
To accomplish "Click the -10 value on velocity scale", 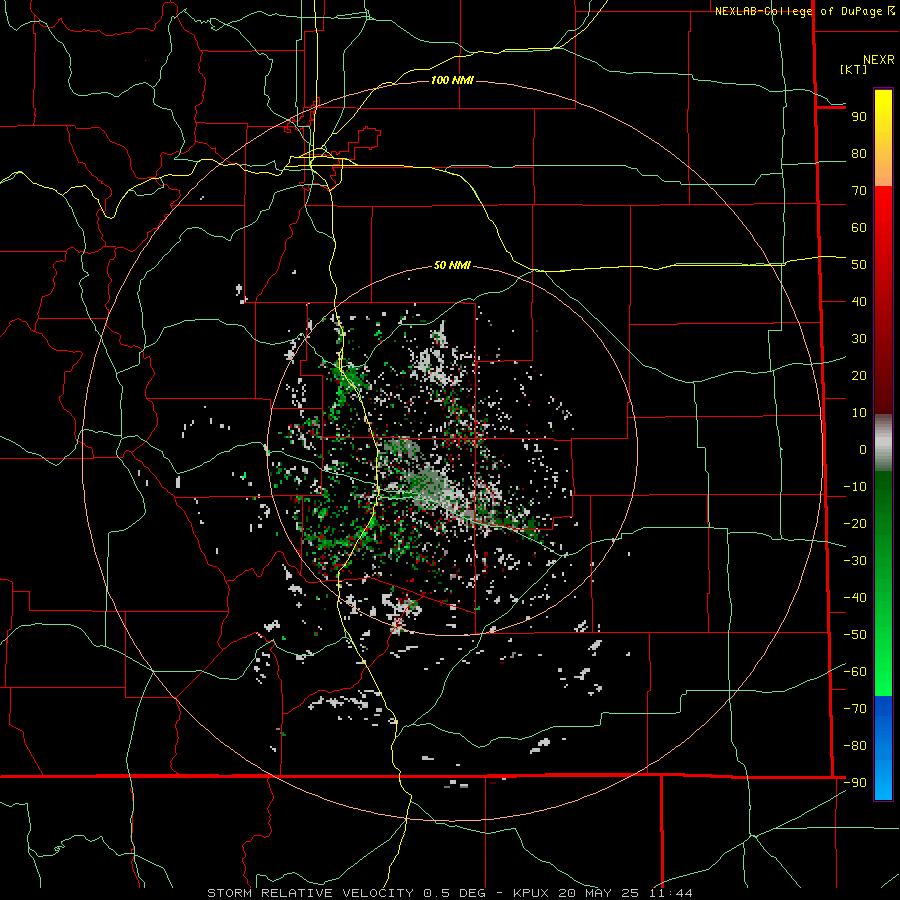I will 855,487.
